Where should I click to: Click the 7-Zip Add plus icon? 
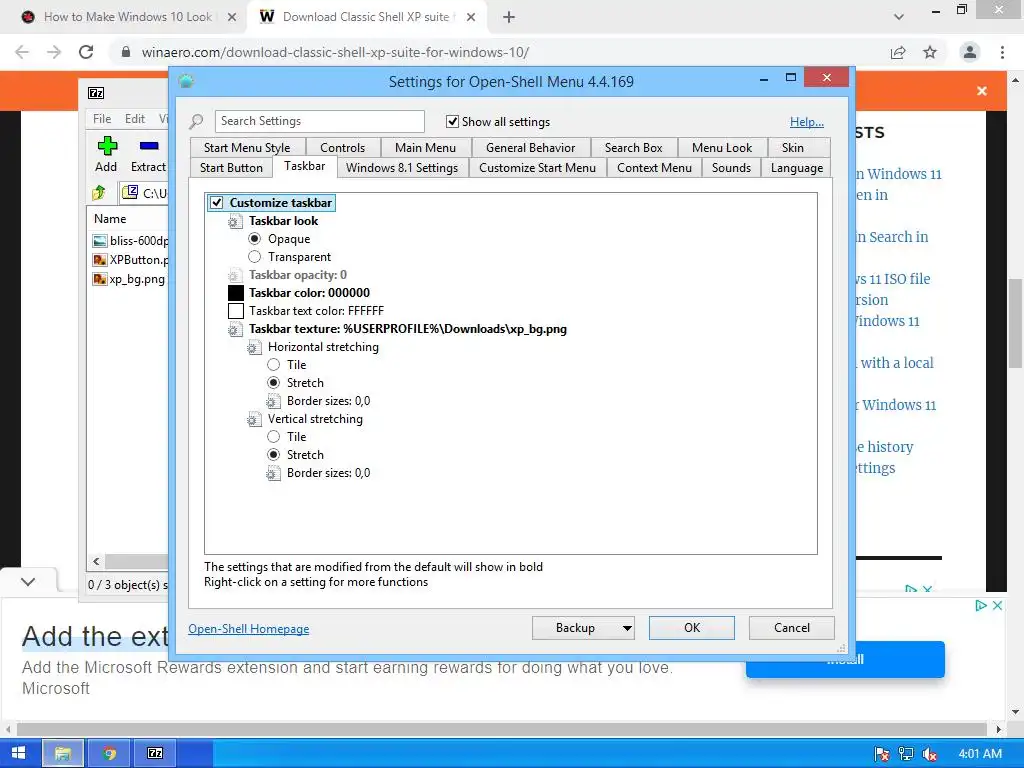point(107,146)
